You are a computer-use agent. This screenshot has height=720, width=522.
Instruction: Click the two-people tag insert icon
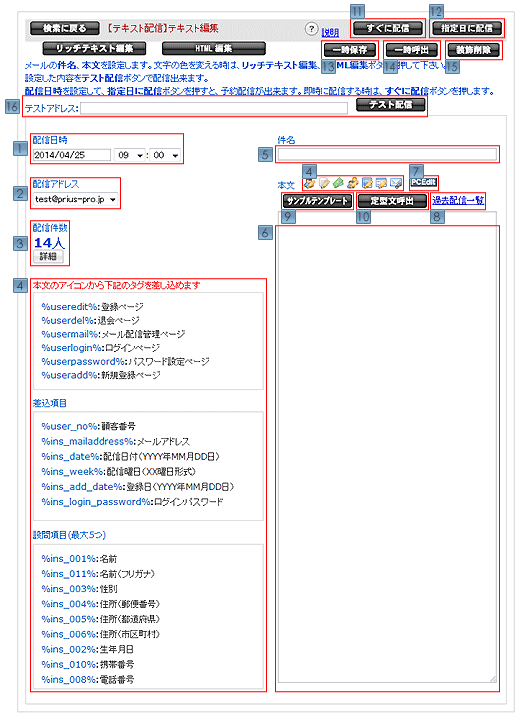pyautogui.click(x=353, y=184)
